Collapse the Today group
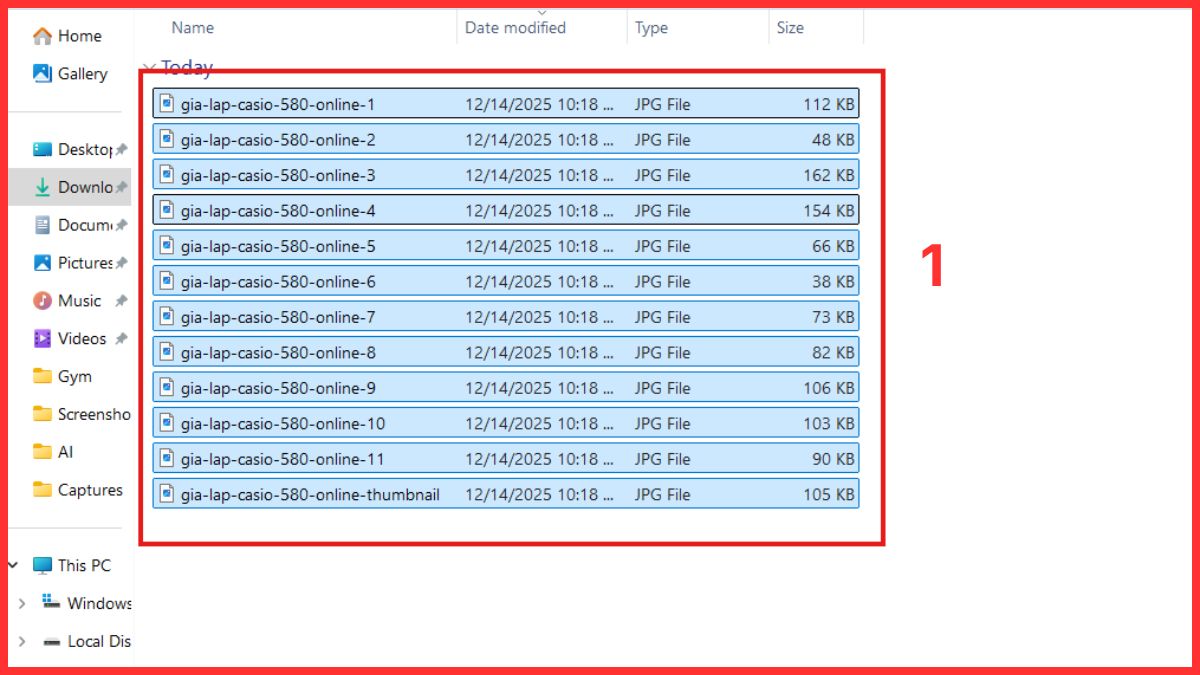 click(x=152, y=67)
